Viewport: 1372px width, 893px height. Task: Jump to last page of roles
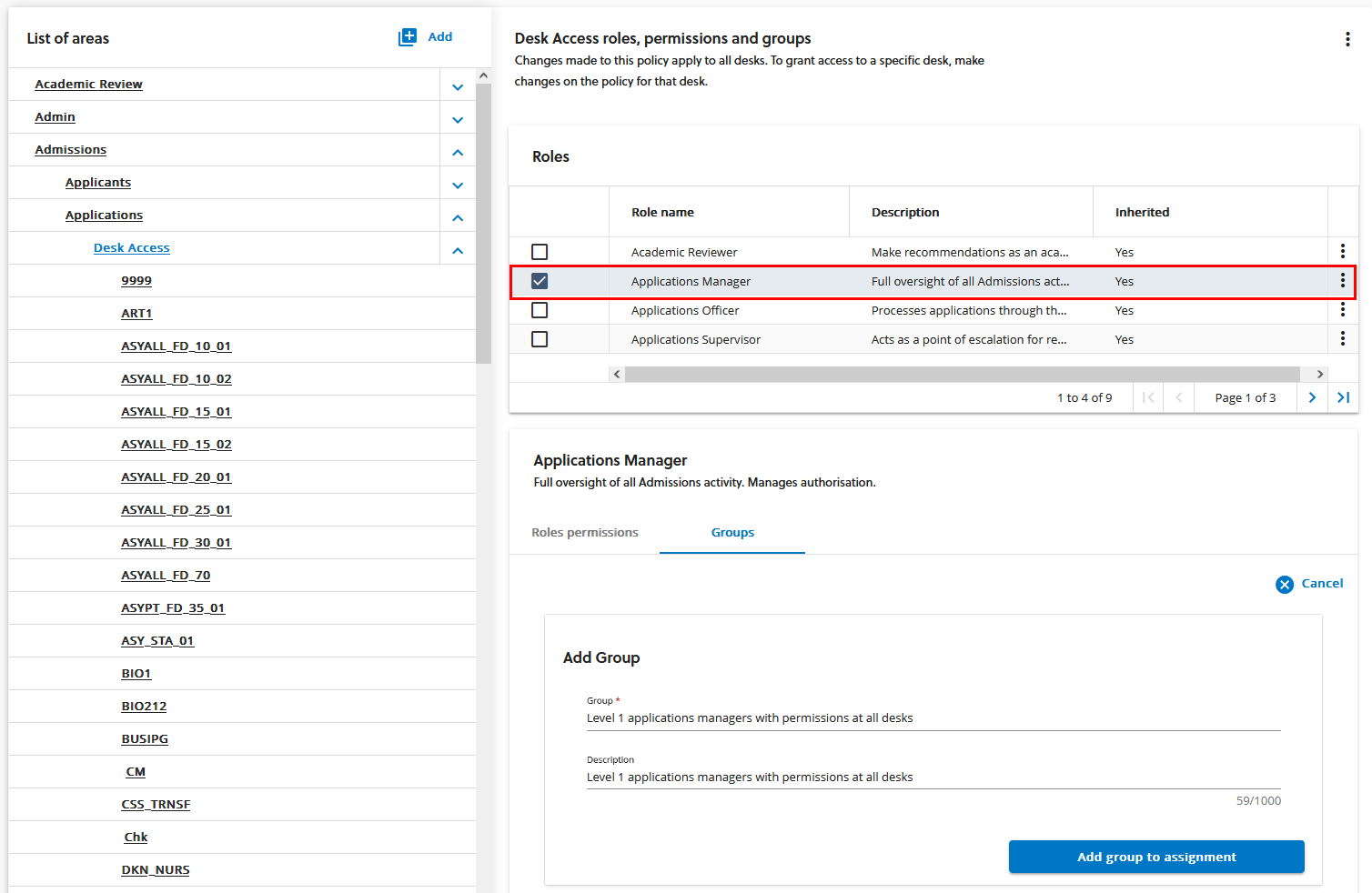[1343, 397]
